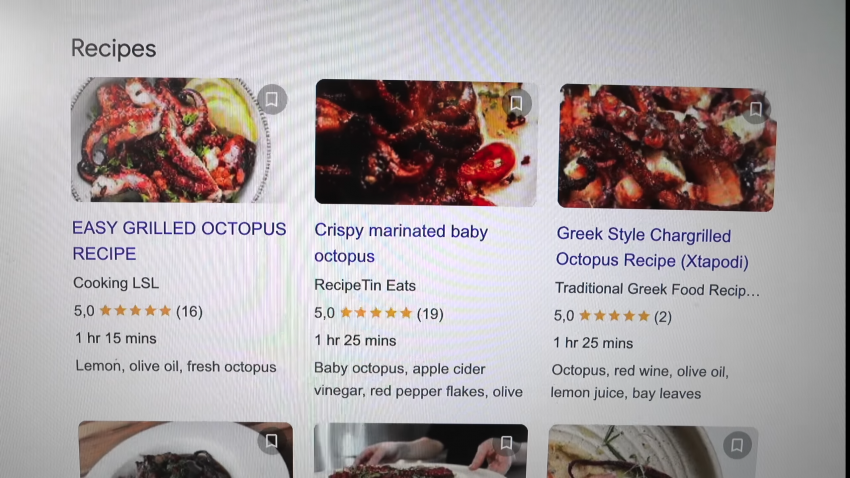
Task: Click bookmark icon on bottom-right recipe card
Action: (737, 445)
